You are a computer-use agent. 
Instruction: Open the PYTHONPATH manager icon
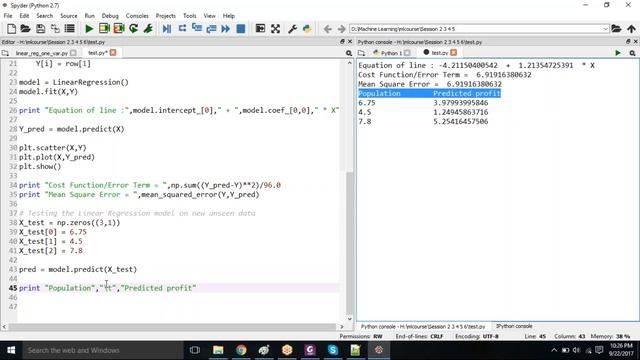click(307, 29)
